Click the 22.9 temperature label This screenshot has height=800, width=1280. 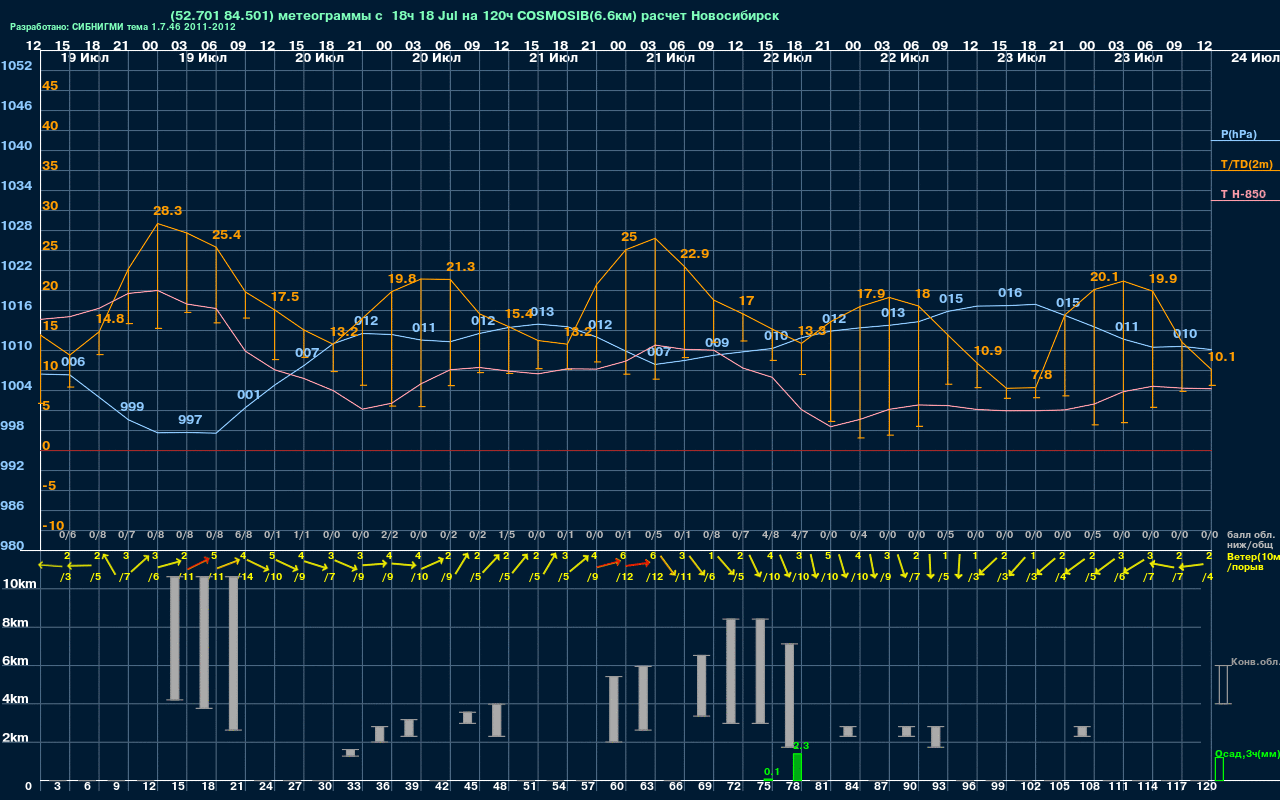[694, 254]
